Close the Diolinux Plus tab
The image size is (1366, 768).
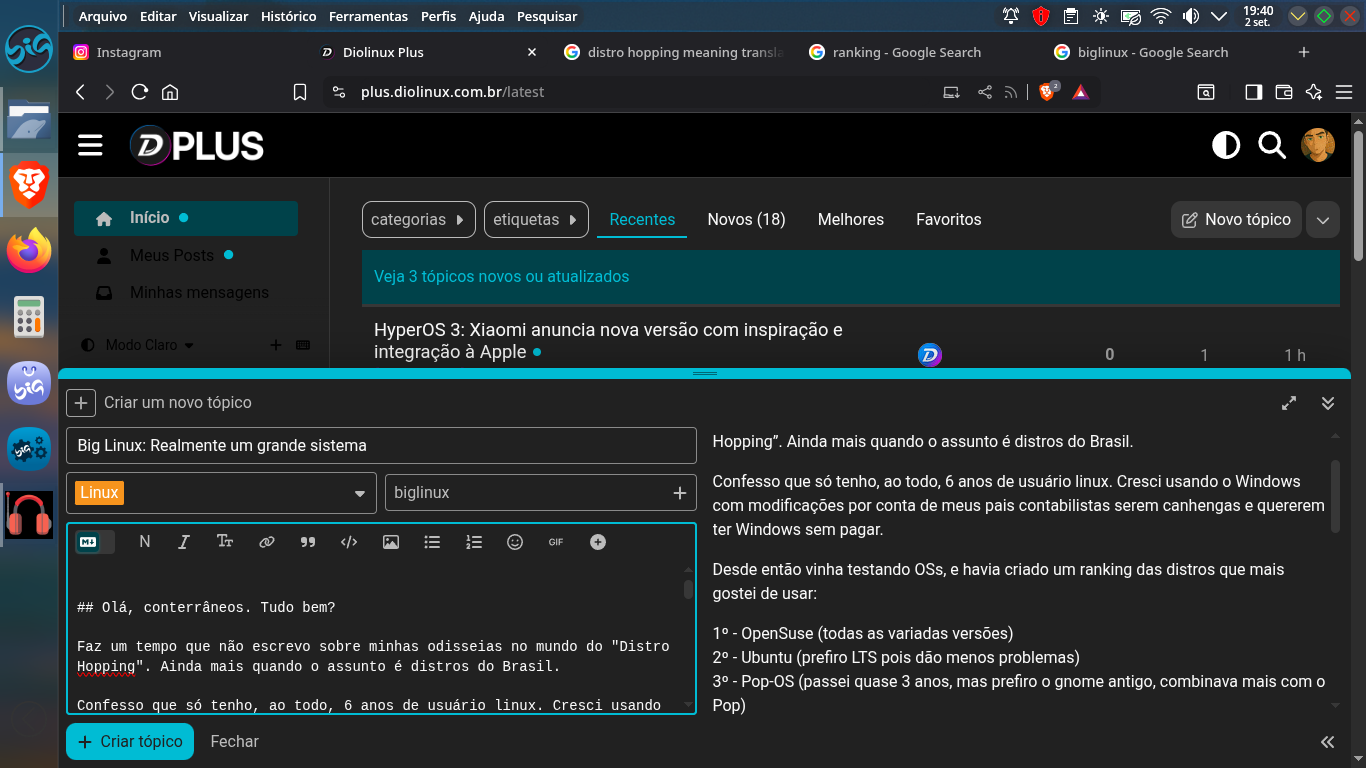[532, 52]
